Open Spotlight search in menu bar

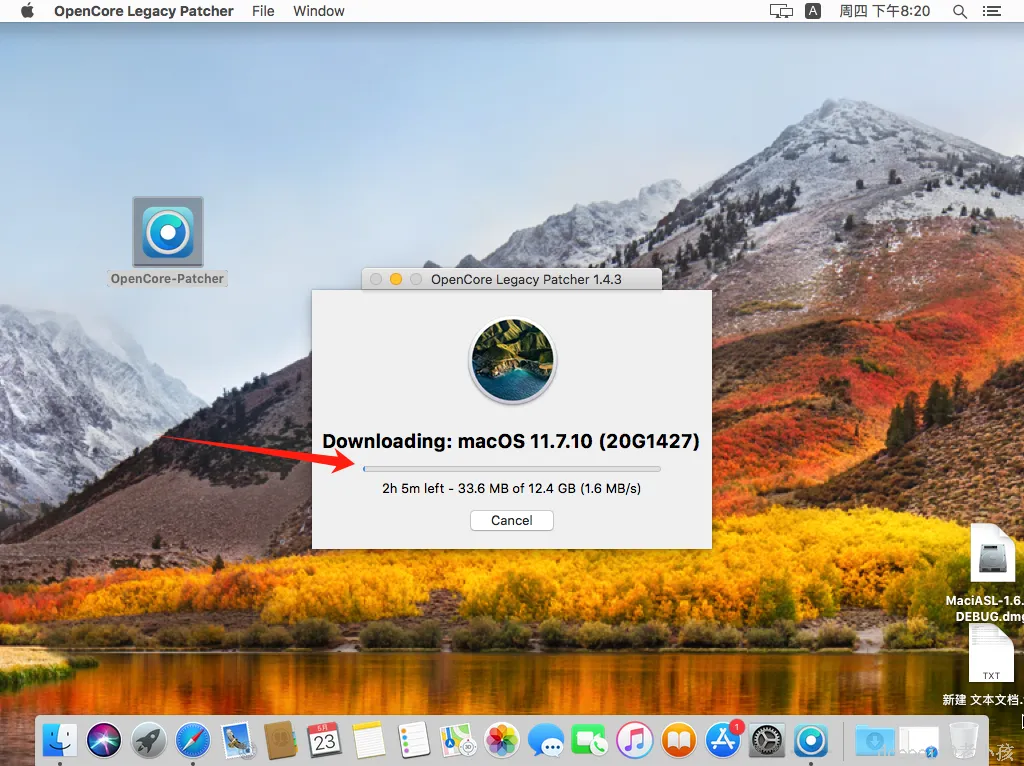click(x=959, y=11)
